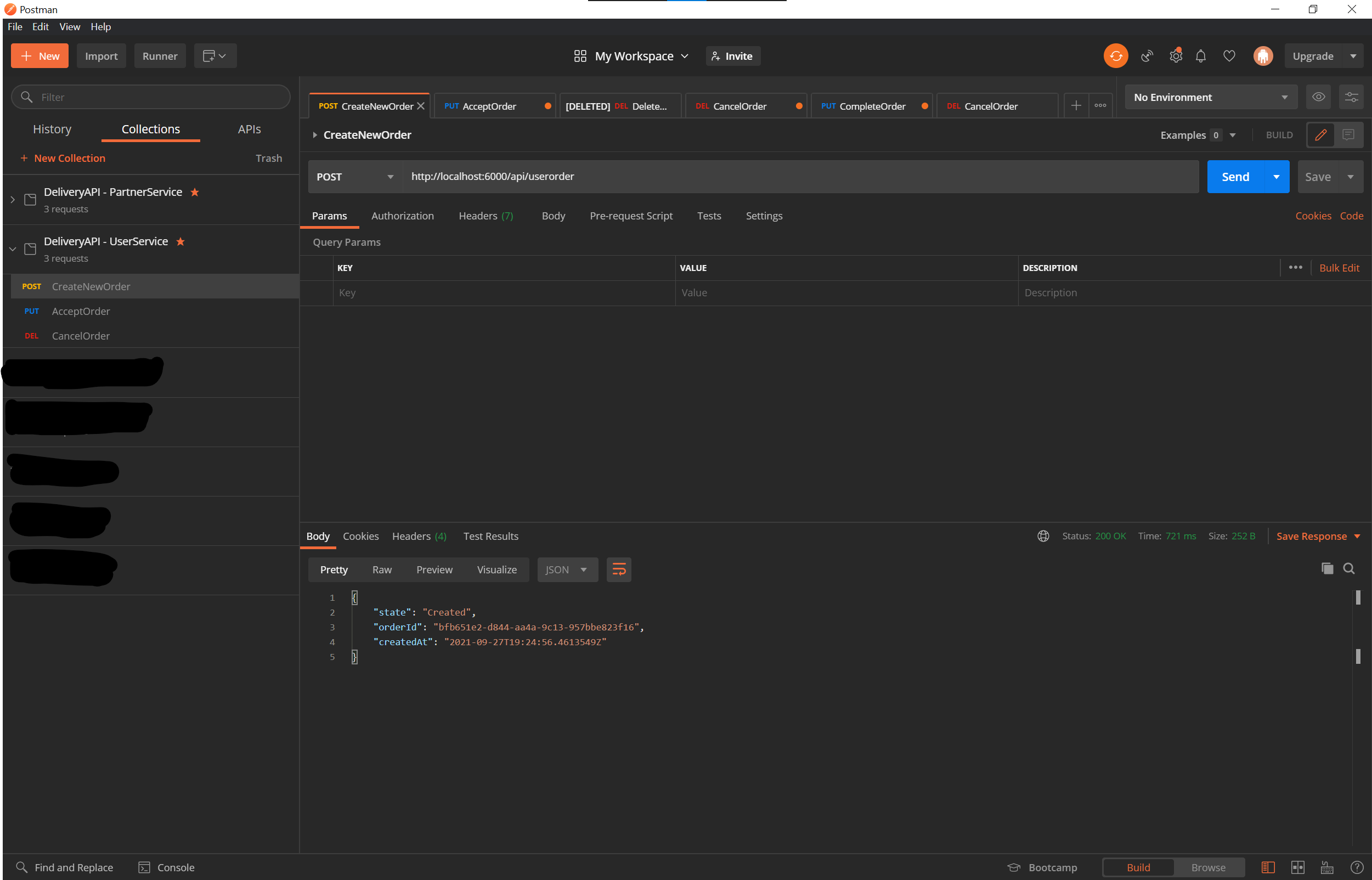Click the Send request button
This screenshot has width=1372, height=880.
tap(1236, 176)
